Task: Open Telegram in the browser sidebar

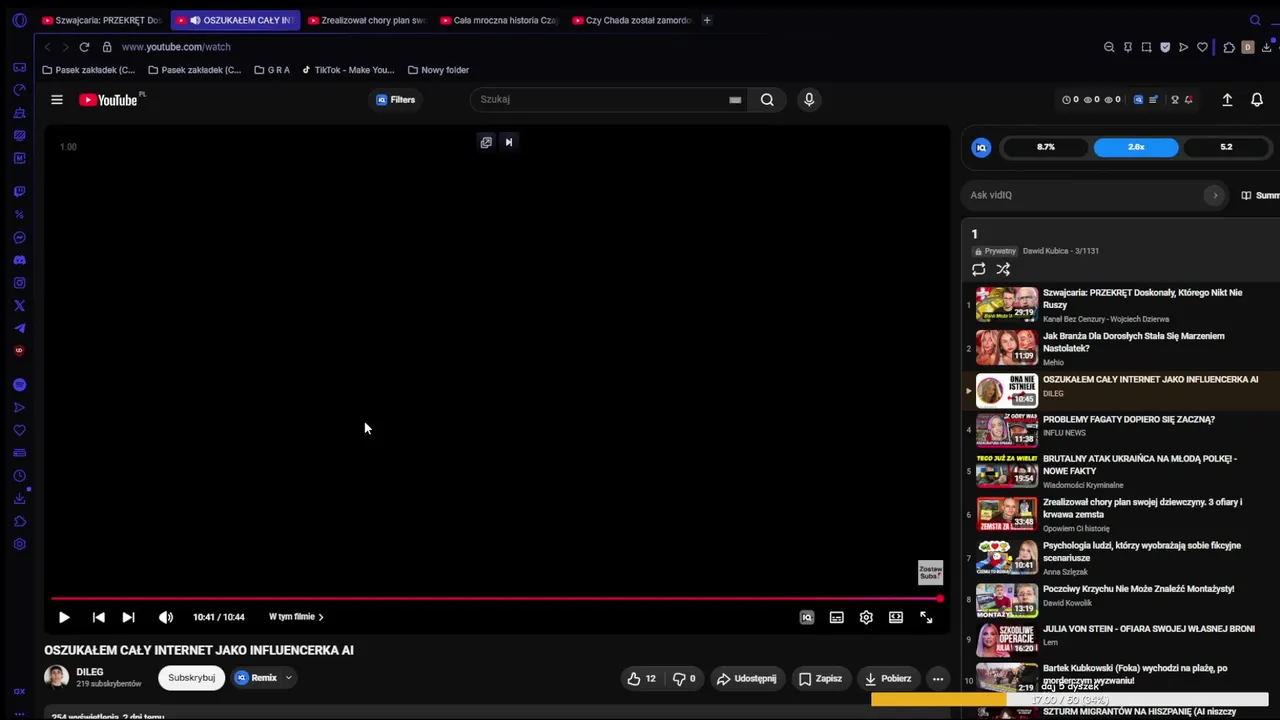Action: pyautogui.click(x=19, y=329)
